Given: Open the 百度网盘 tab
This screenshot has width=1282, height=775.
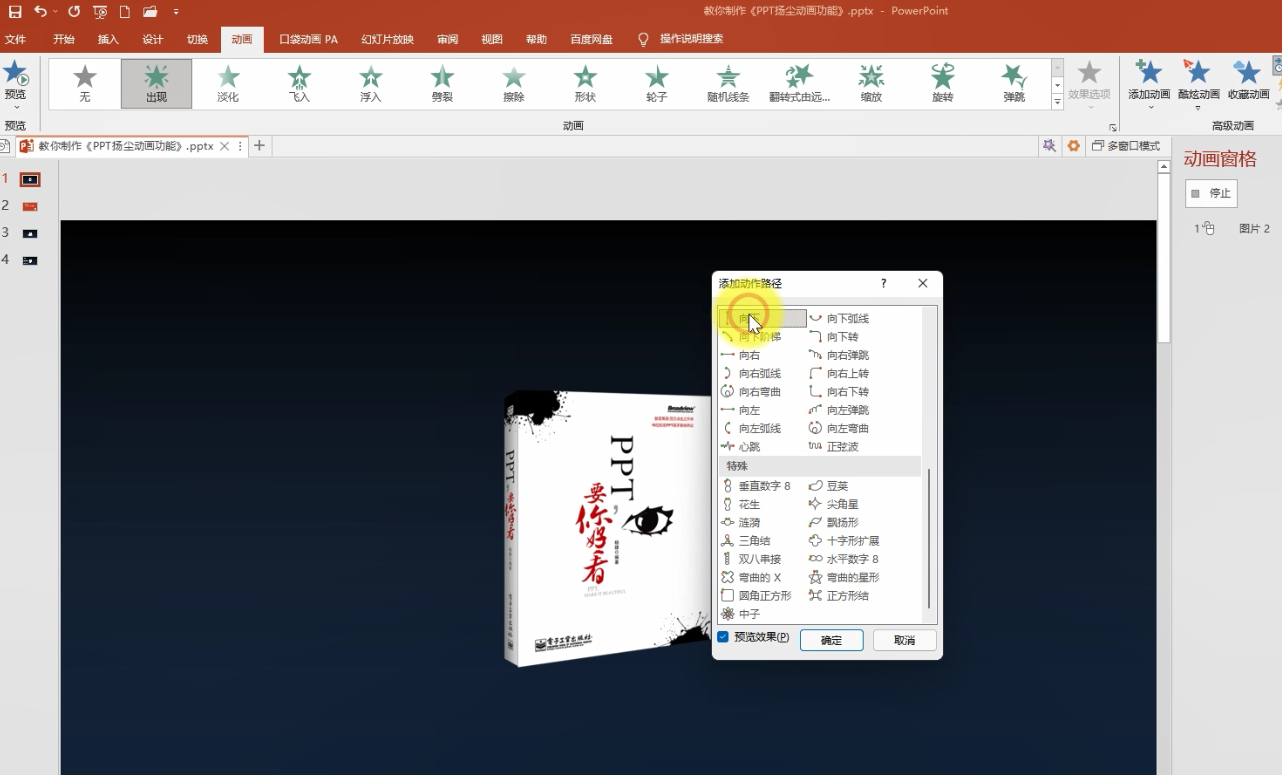Looking at the screenshot, I should (x=591, y=40).
